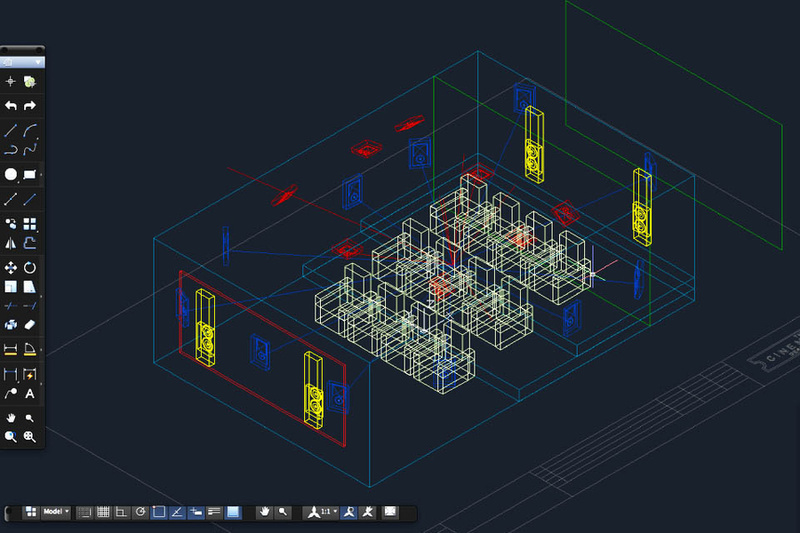This screenshot has height=533, width=800.
Task: Toggle Snap Mode in status bar
Action: click(85, 512)
